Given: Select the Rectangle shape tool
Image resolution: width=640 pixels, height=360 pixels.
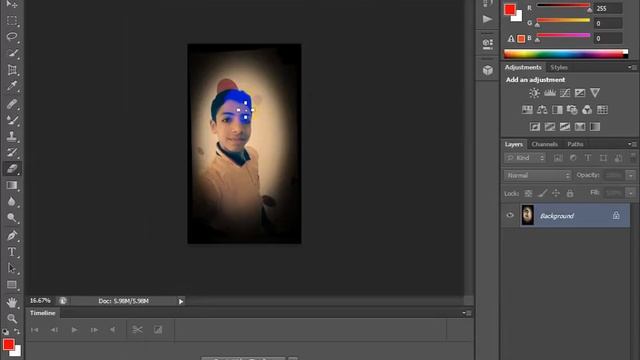Looking at the screenshot, I should point(12,284).
